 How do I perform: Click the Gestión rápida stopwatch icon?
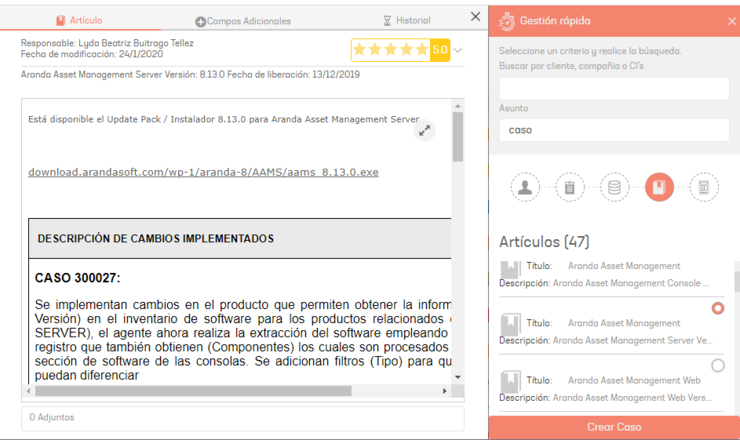(507, 21)
